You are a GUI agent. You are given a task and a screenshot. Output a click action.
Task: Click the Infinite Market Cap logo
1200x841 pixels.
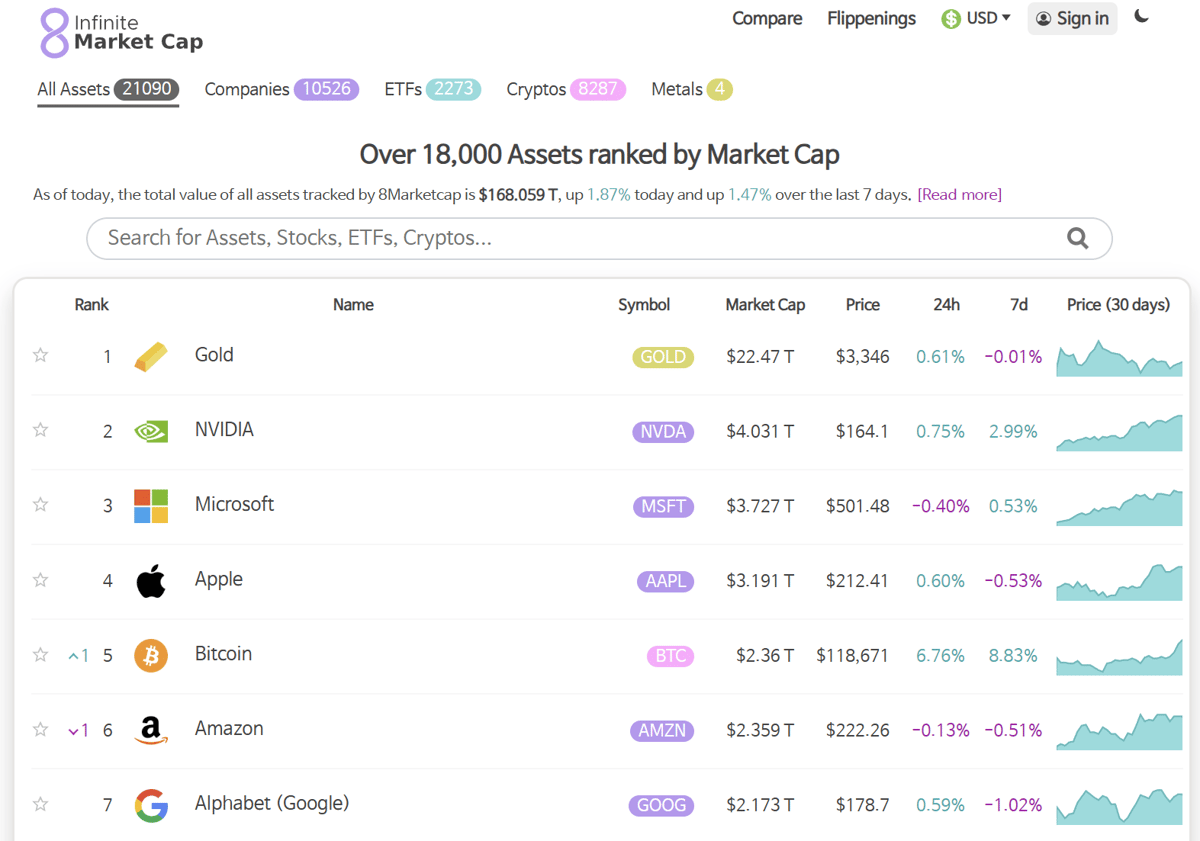[x=120, y=32]
